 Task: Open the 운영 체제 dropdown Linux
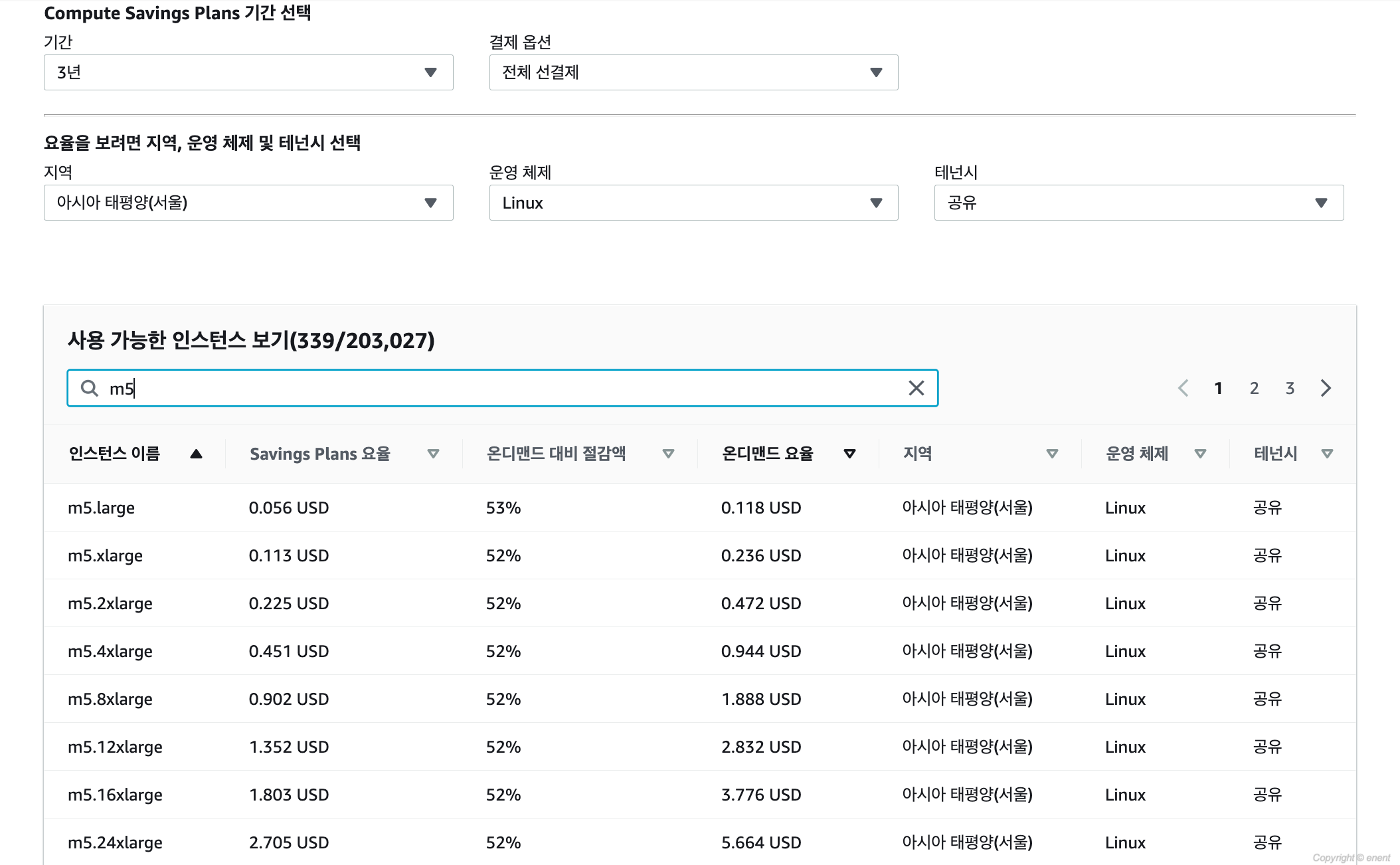693,203
